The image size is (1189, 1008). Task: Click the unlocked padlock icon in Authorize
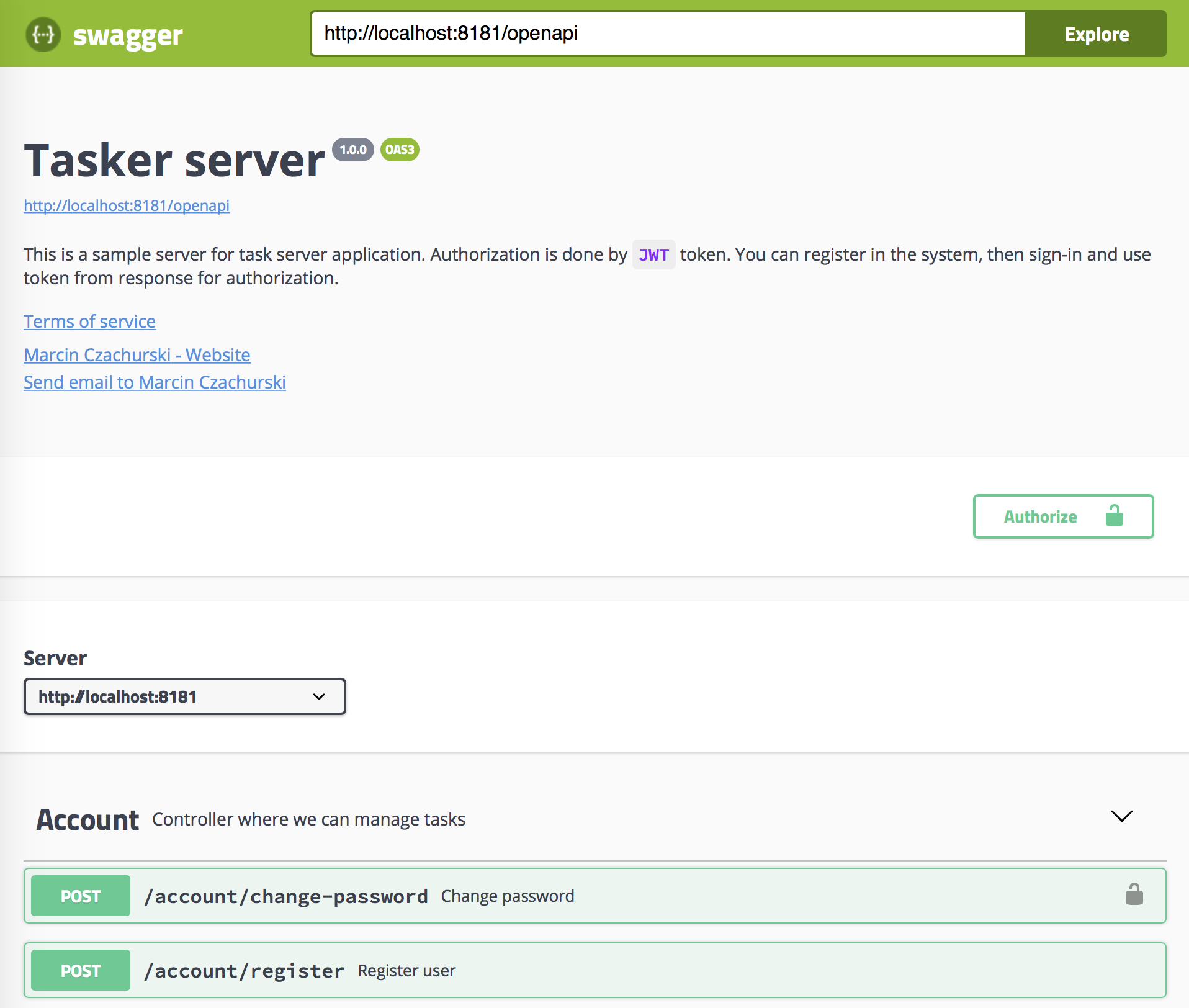point(1114,516)
